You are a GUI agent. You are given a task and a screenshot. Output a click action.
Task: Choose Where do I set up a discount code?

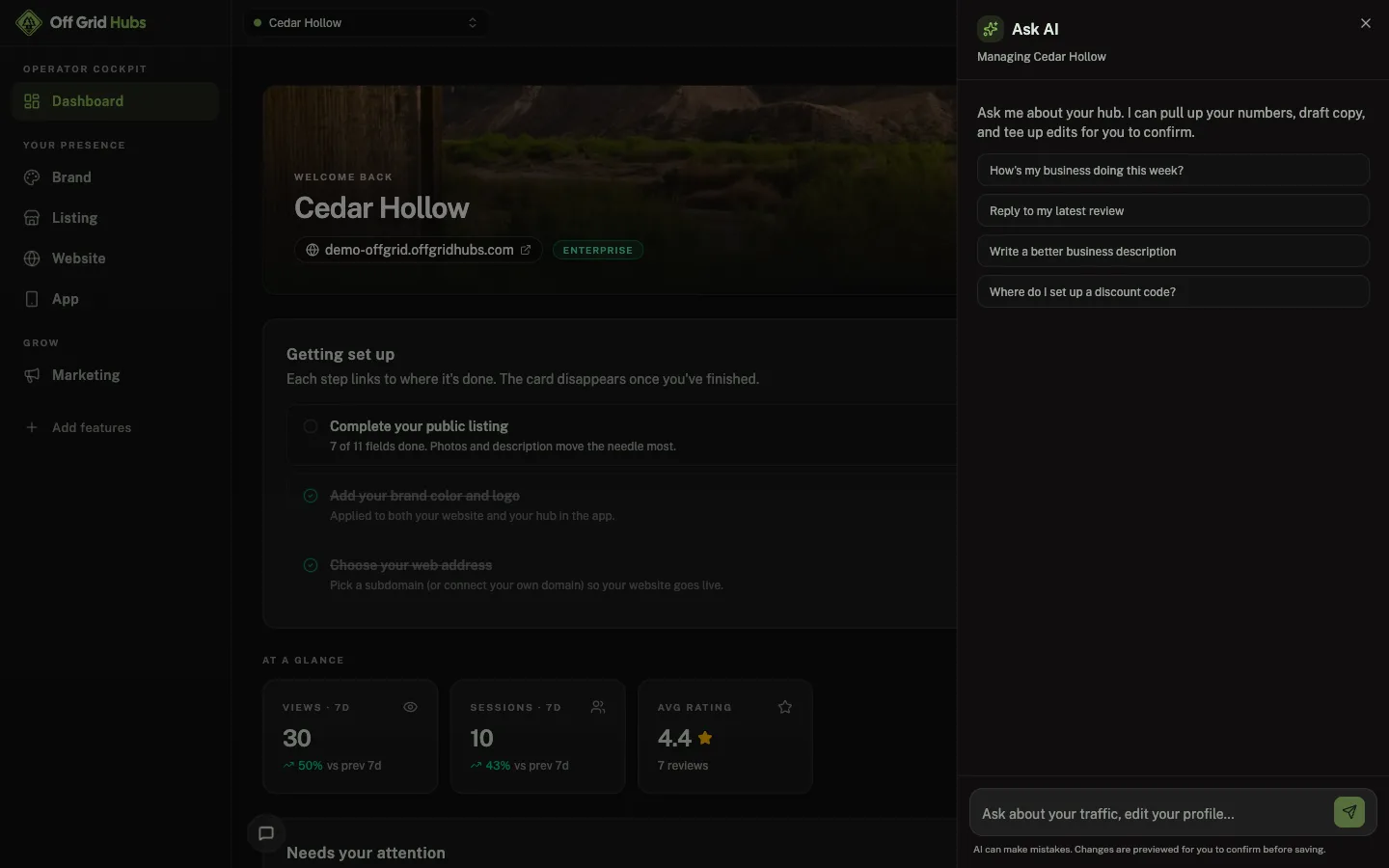pyautogui.click(x=1173, y=292)
